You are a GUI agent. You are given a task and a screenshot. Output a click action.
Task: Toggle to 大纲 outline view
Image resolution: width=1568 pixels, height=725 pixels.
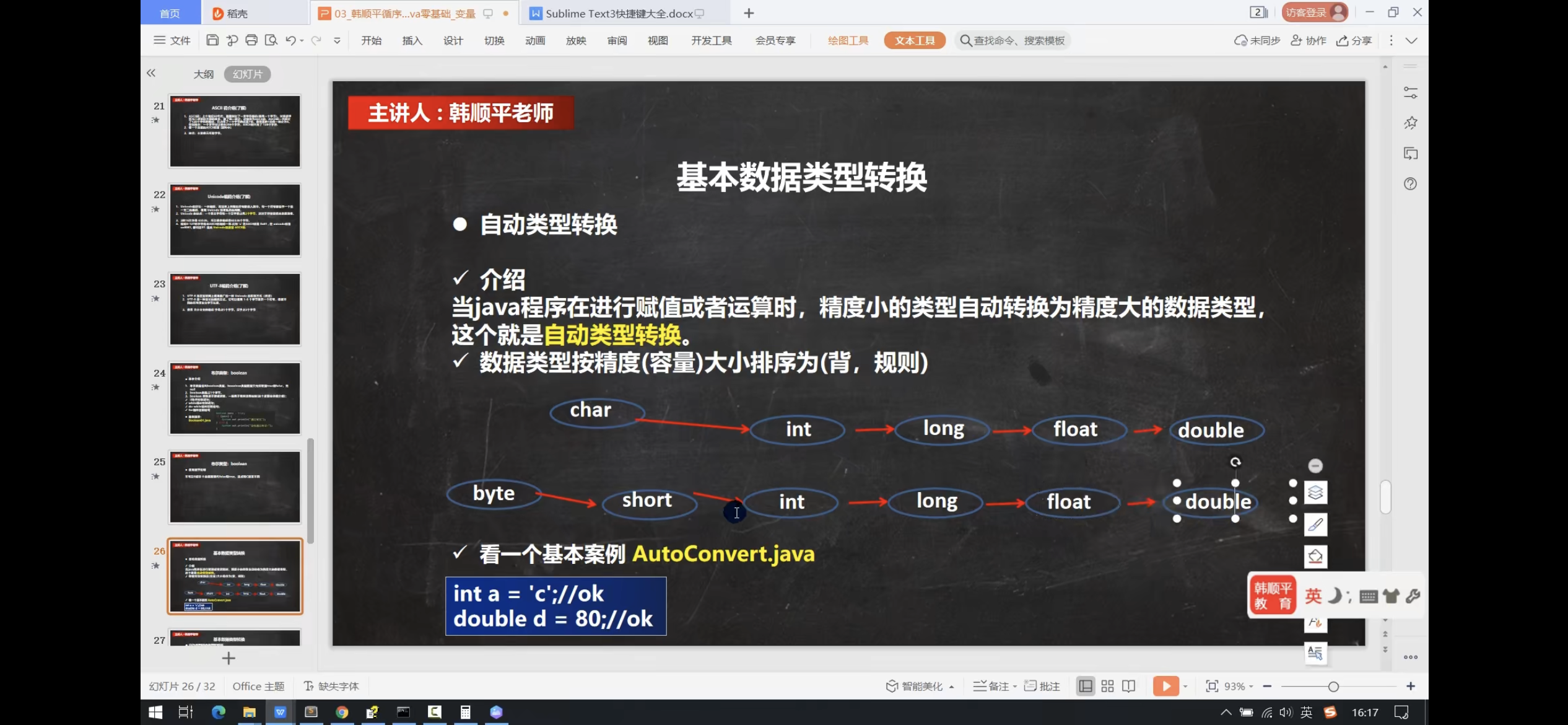(x=203, y=74)
